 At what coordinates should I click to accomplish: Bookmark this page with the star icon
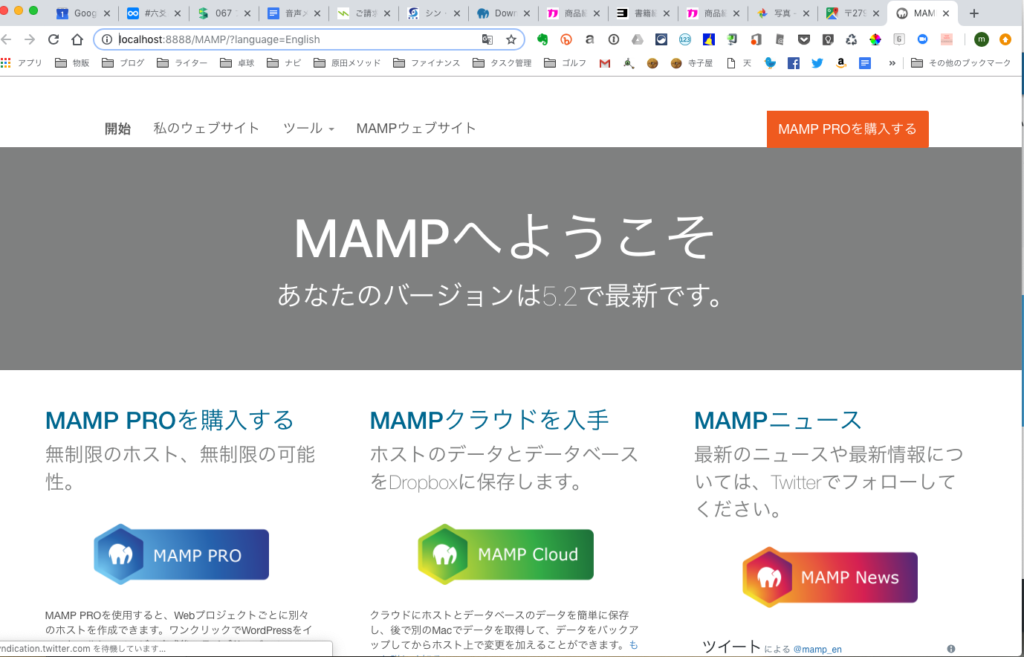coord(511,39)
